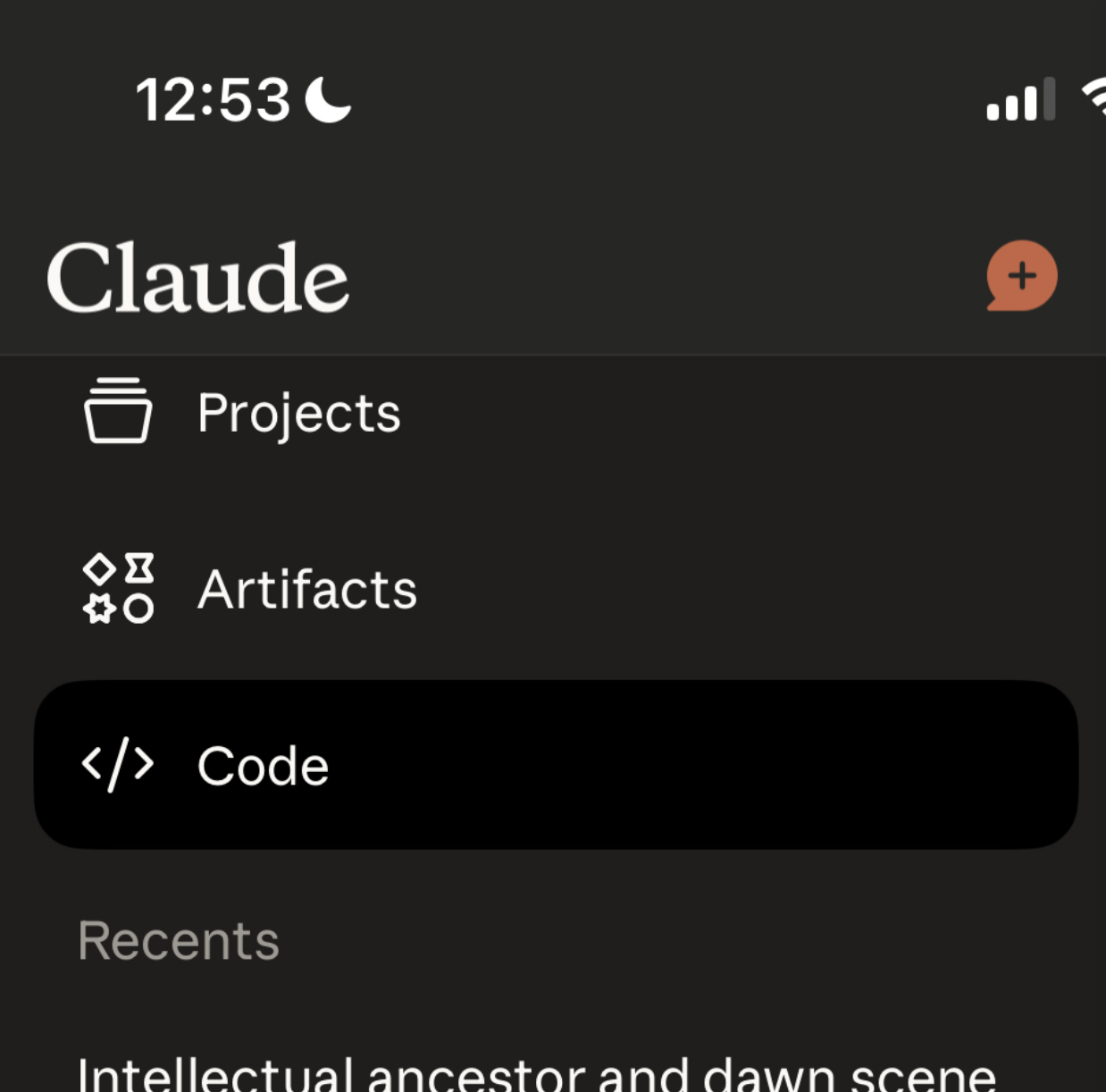Tap the 12:53 clock in status bar
Screen dimensions: 1106x1092
213,99
